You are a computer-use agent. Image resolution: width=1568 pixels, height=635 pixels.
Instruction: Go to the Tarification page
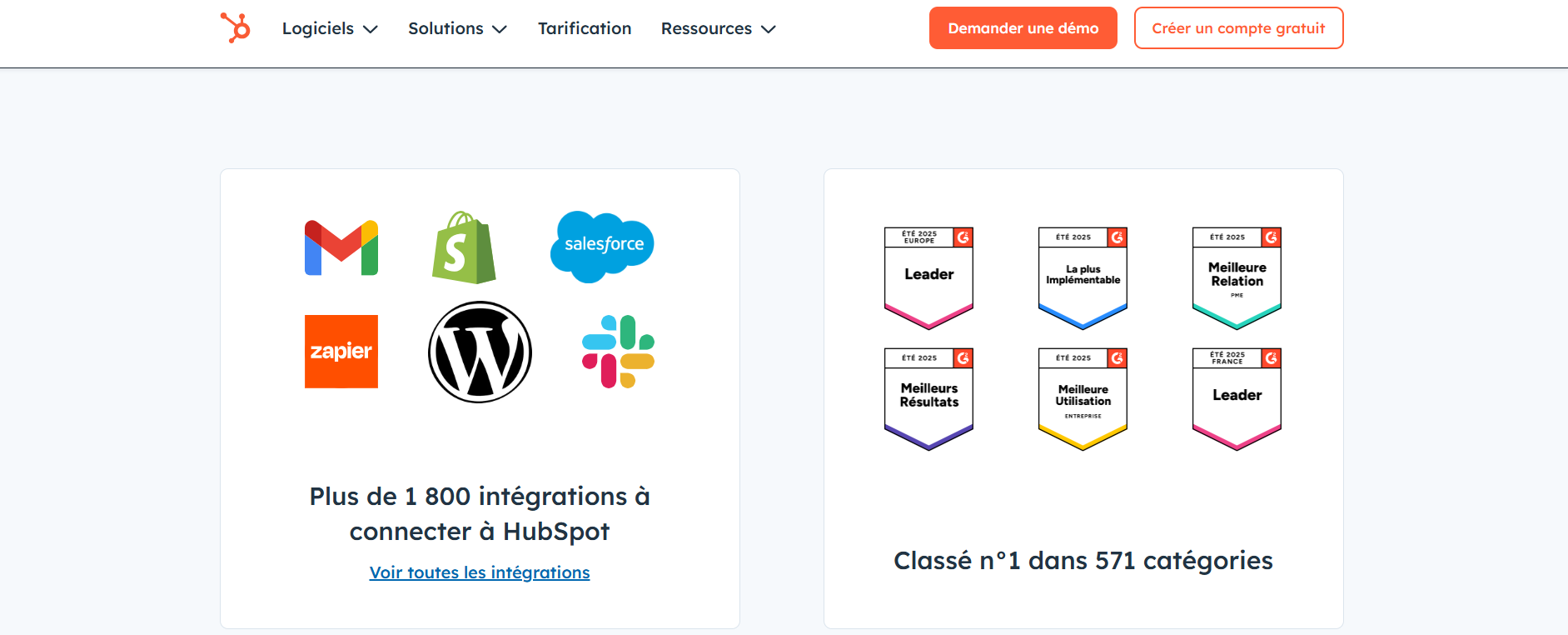(585, 28)
